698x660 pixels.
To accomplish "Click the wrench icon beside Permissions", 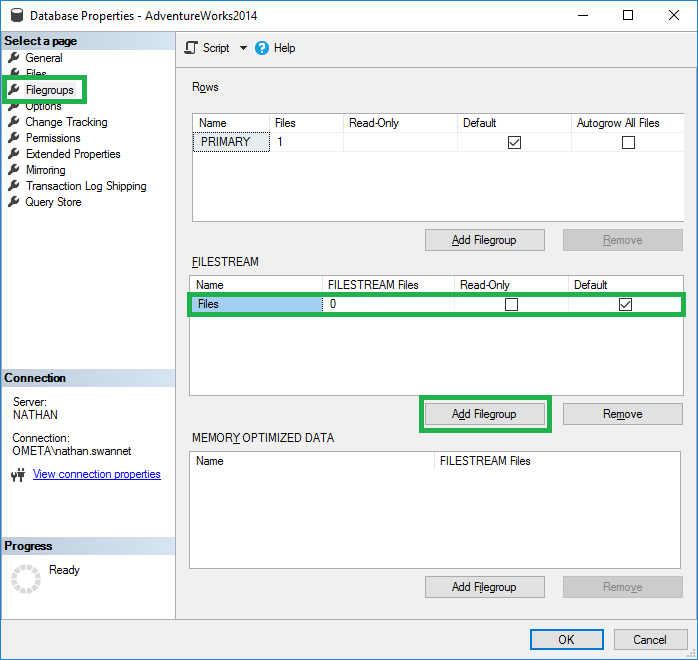I will [x=14, y=138].
